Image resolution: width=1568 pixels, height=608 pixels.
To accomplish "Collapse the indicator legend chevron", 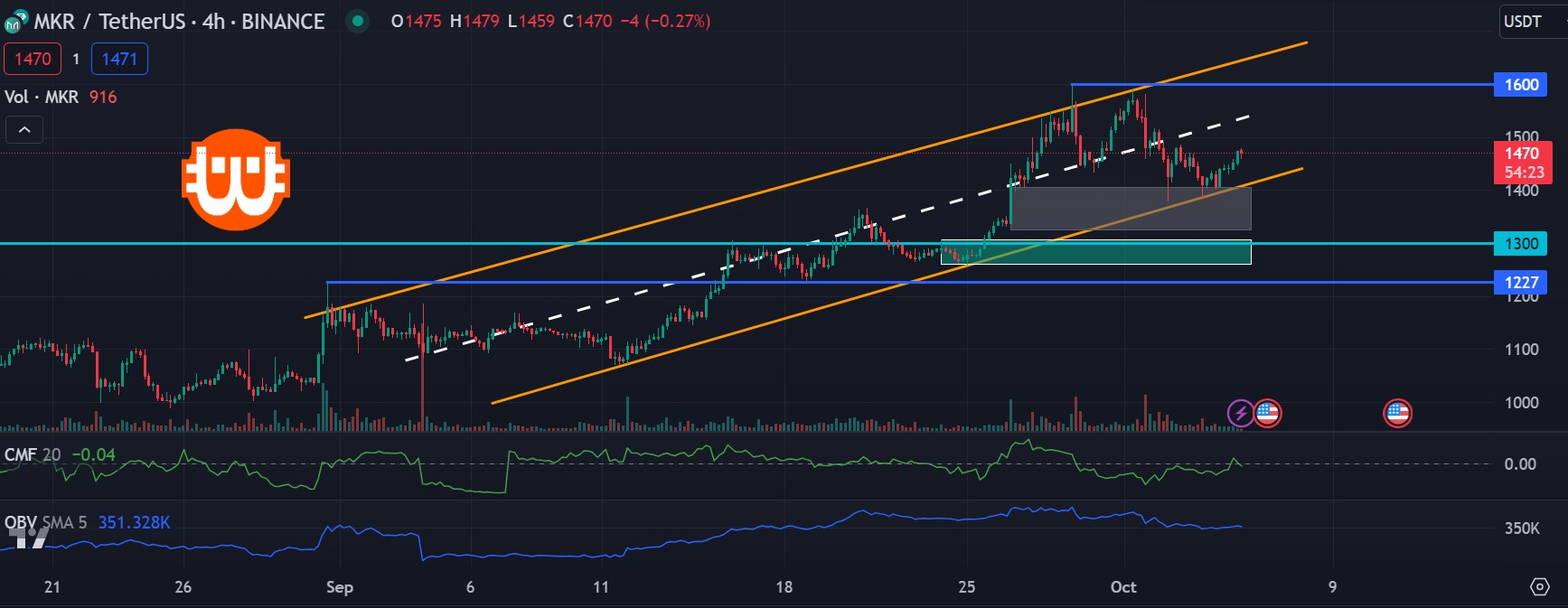I will [24, 130].
